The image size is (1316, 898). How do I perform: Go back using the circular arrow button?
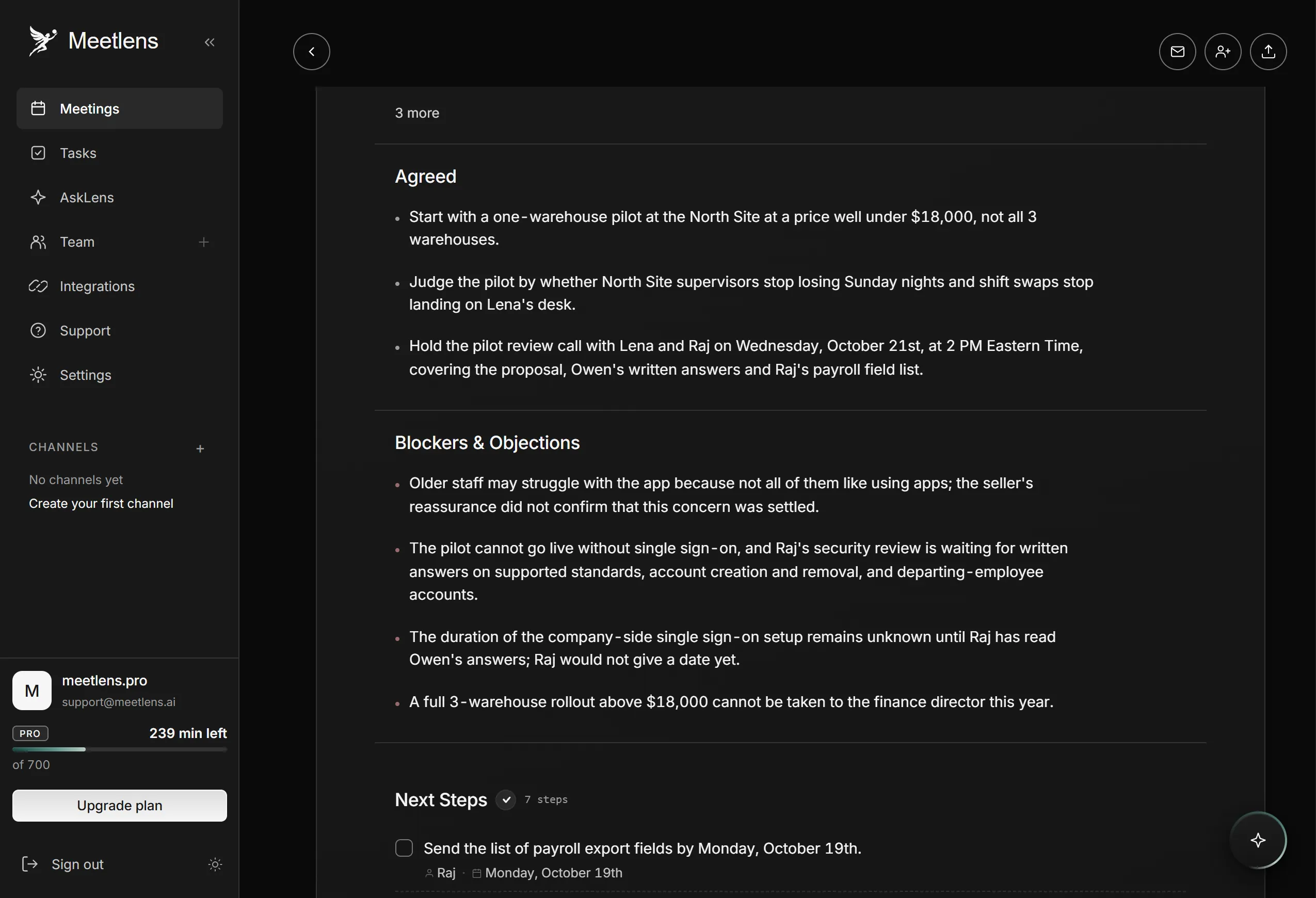tap(311, 52)
